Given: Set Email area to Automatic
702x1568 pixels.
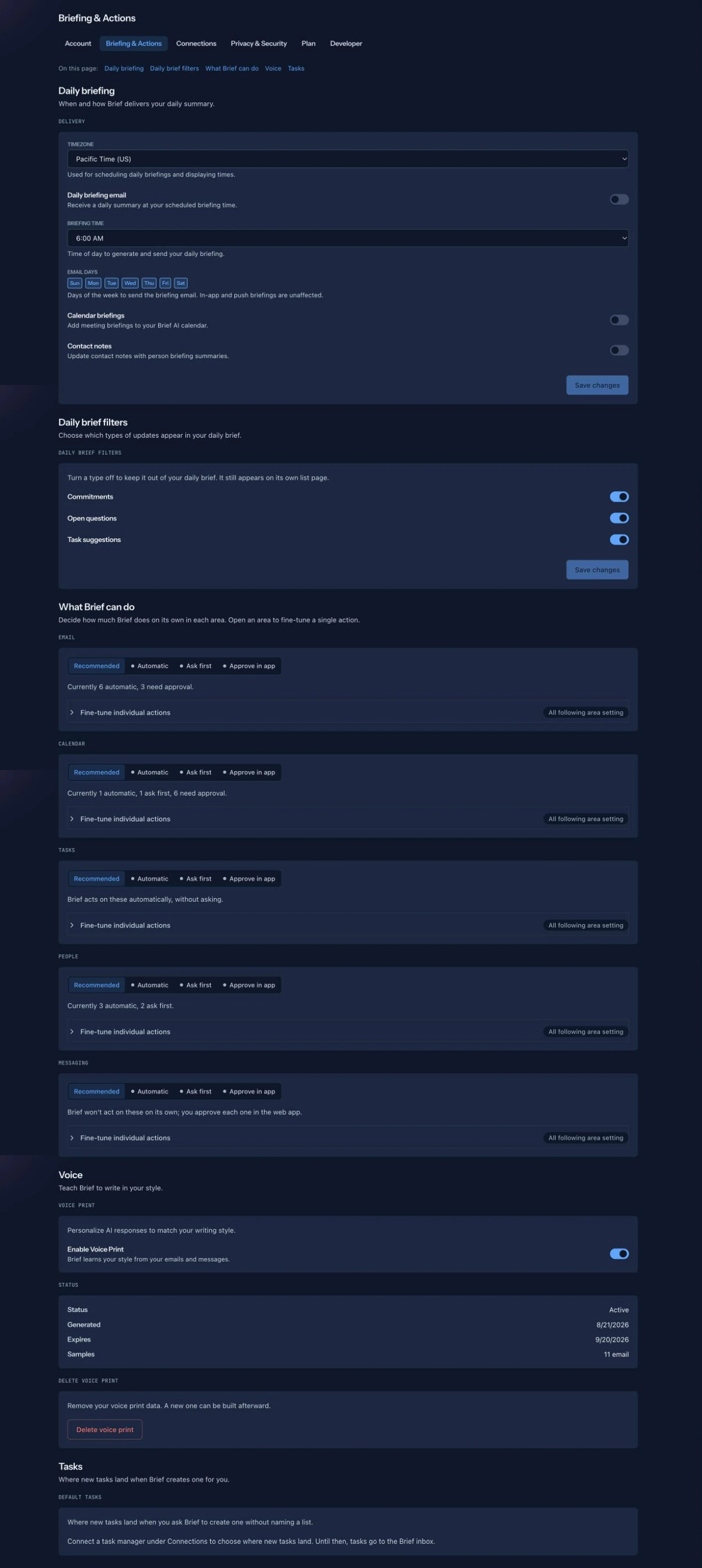Looking at the screenshot, I should 150,666.
